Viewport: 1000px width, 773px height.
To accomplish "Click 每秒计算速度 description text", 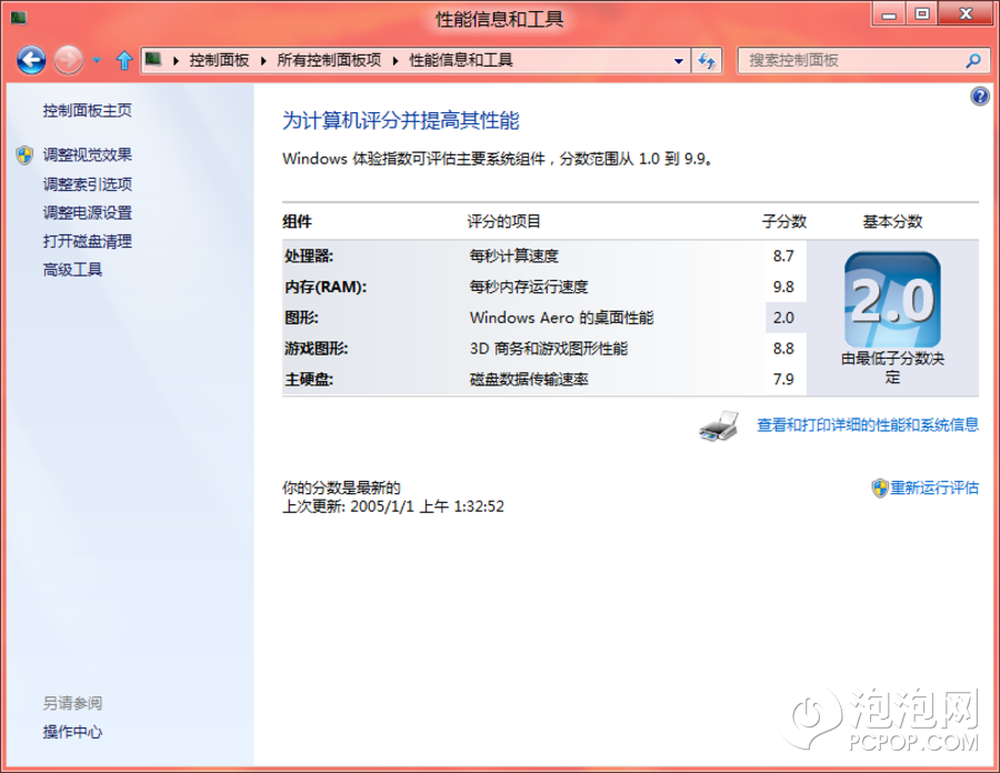I will 514,256.
